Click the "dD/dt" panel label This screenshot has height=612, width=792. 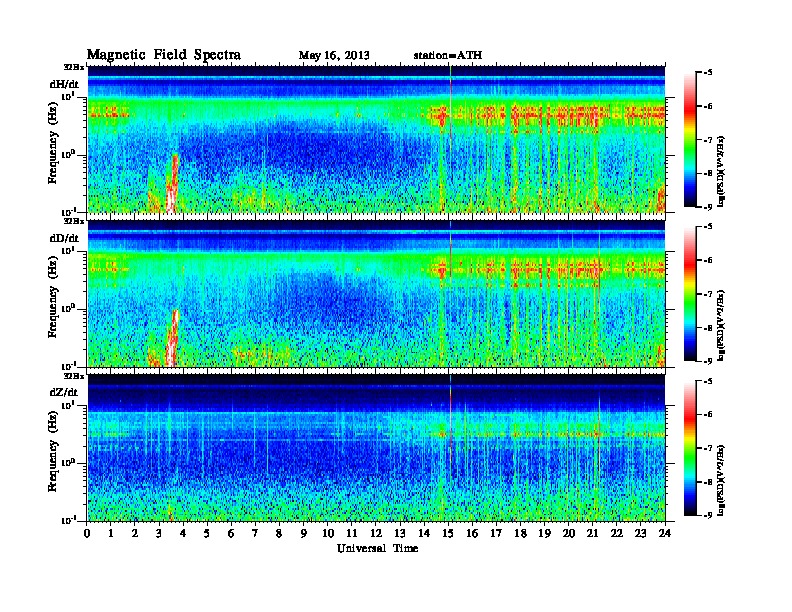(x=64, y=238)
